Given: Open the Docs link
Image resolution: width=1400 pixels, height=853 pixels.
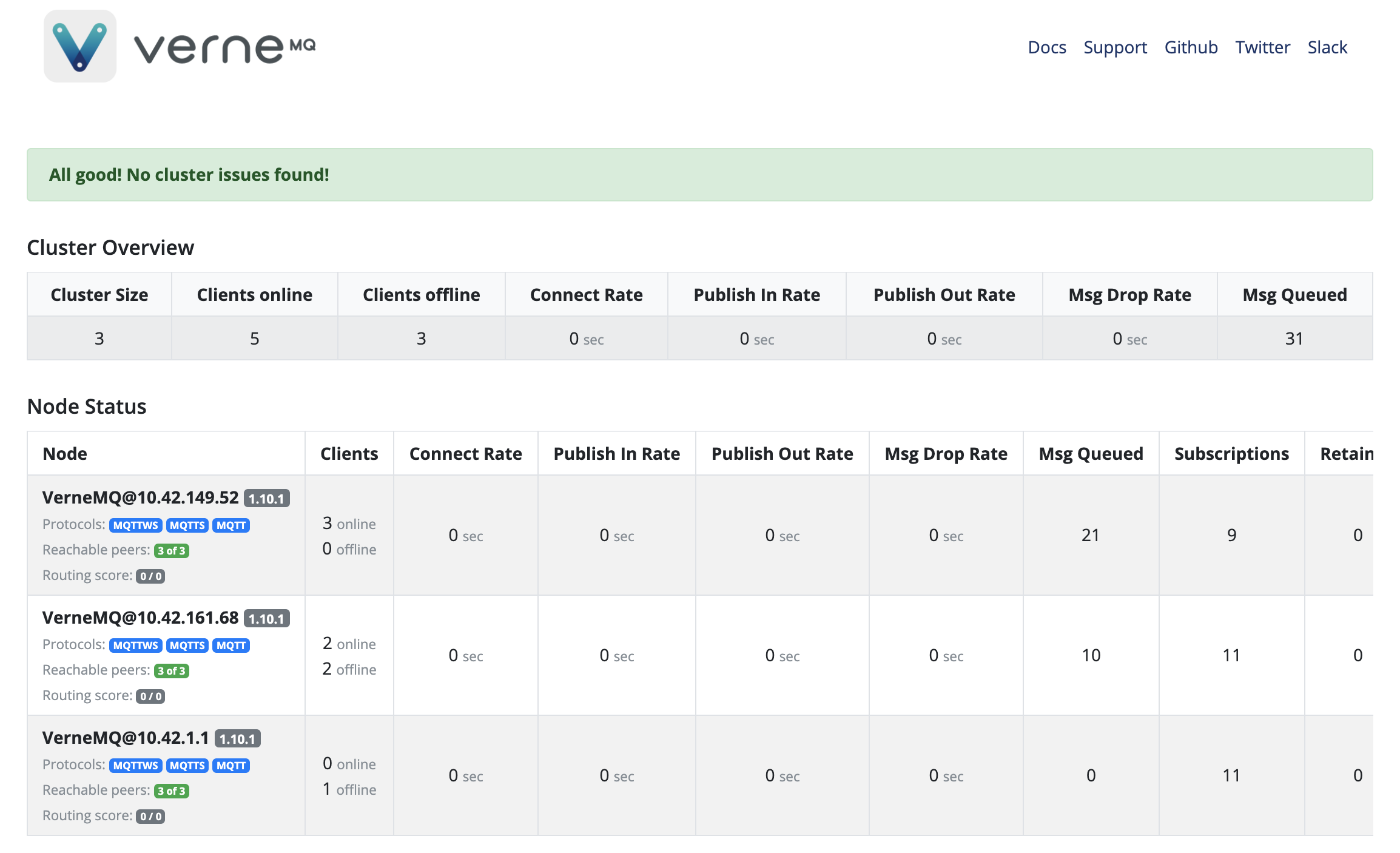Looking at the screenshot, I should [1046, 47].
